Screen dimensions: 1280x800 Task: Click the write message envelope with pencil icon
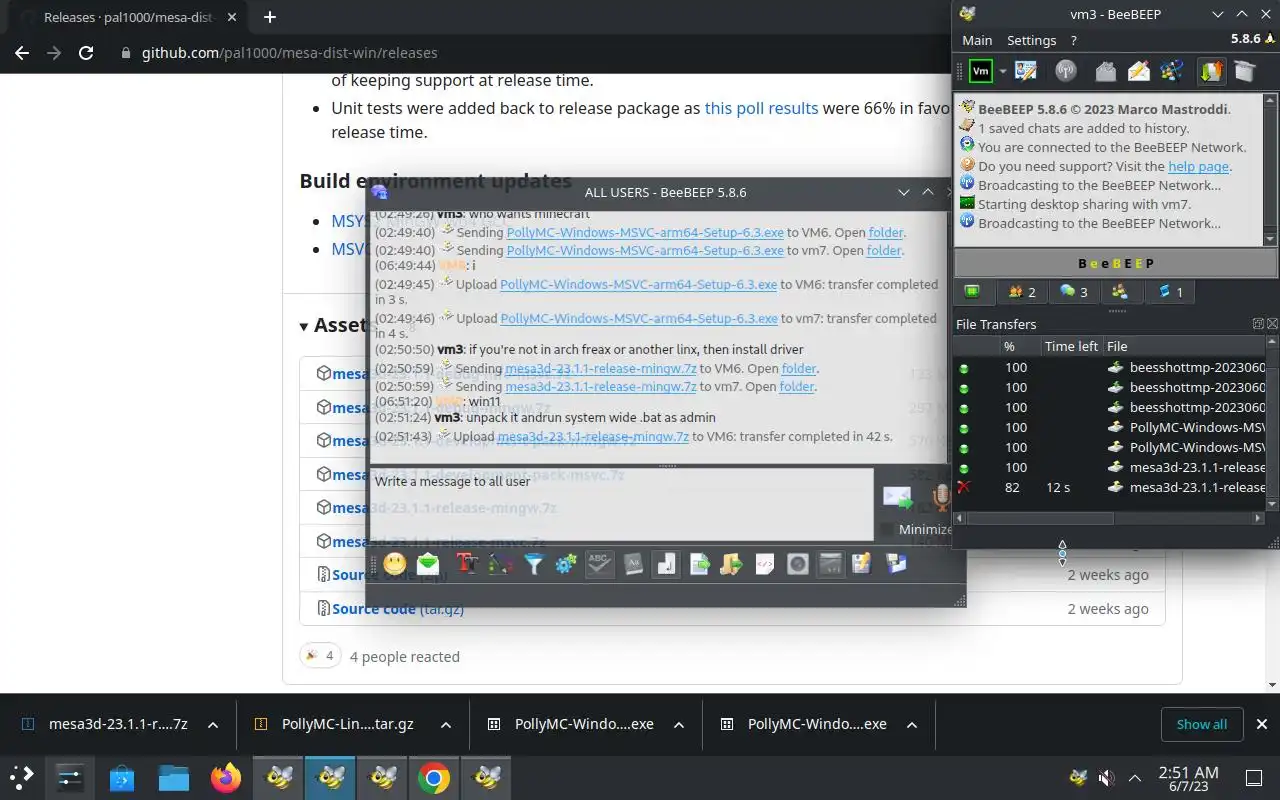tap(1139, 71)
